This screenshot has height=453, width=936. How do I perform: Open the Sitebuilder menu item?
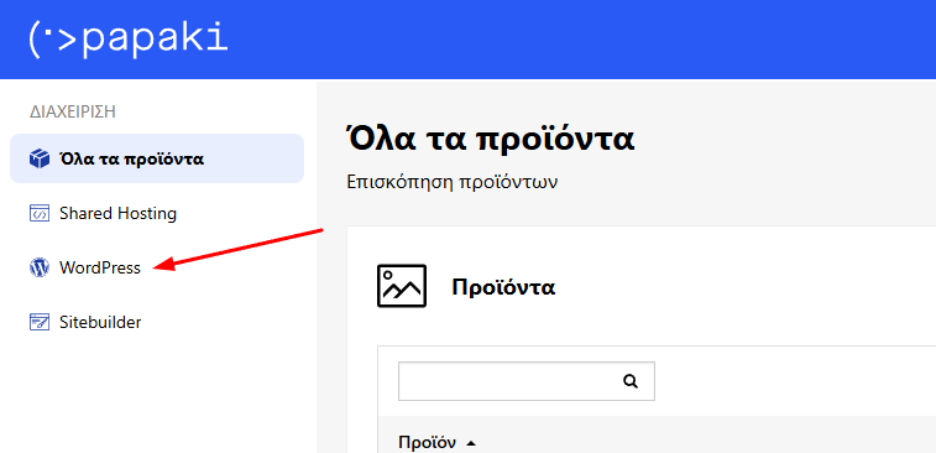[100, 322]
